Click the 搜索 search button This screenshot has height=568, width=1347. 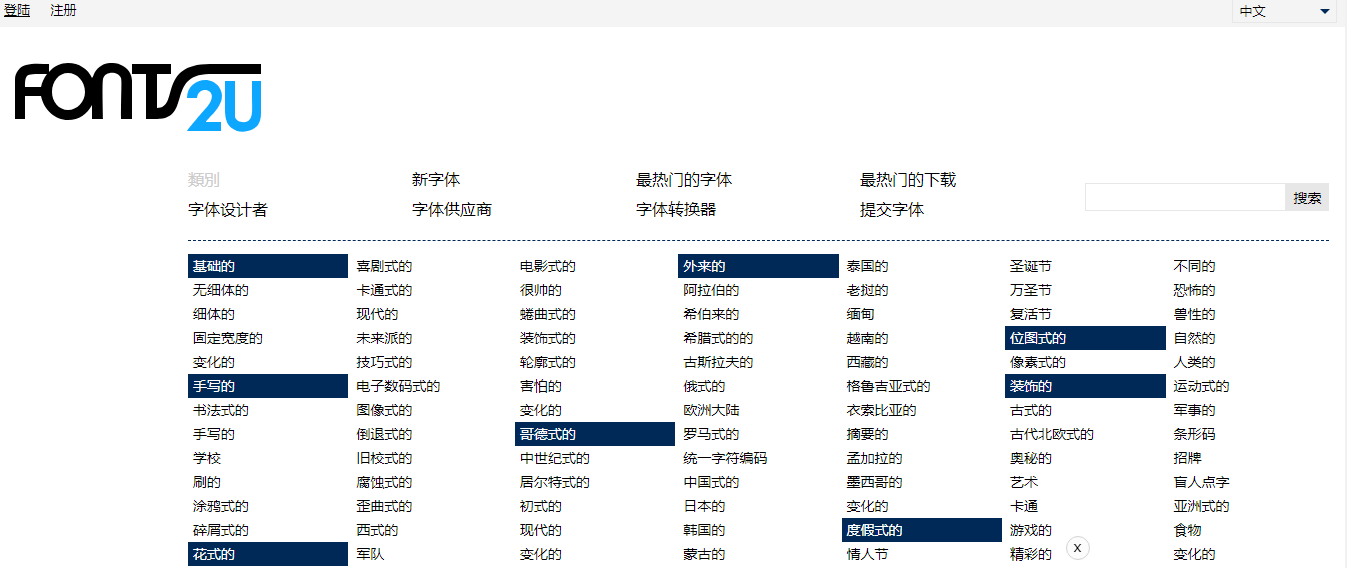(x=1307, y=198)
